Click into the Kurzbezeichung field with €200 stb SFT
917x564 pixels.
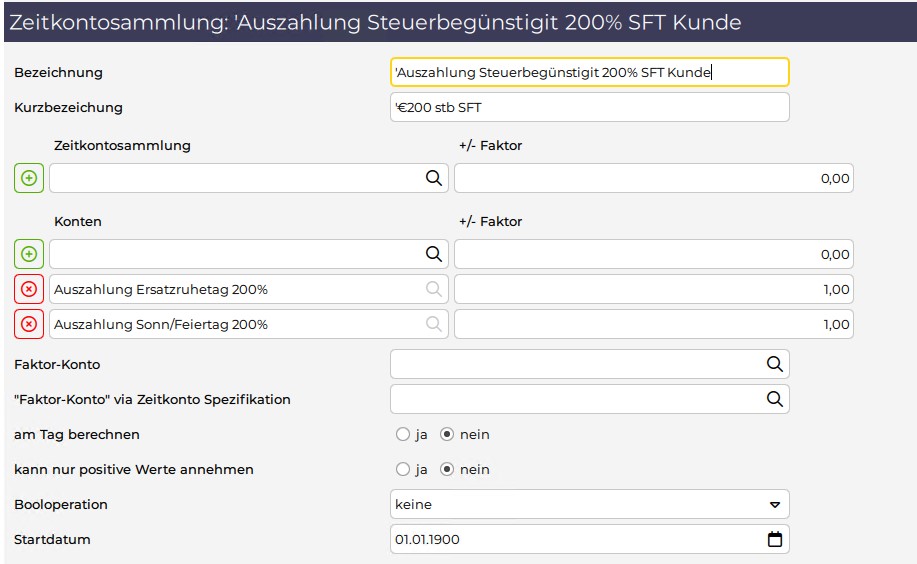click(590, 108)
